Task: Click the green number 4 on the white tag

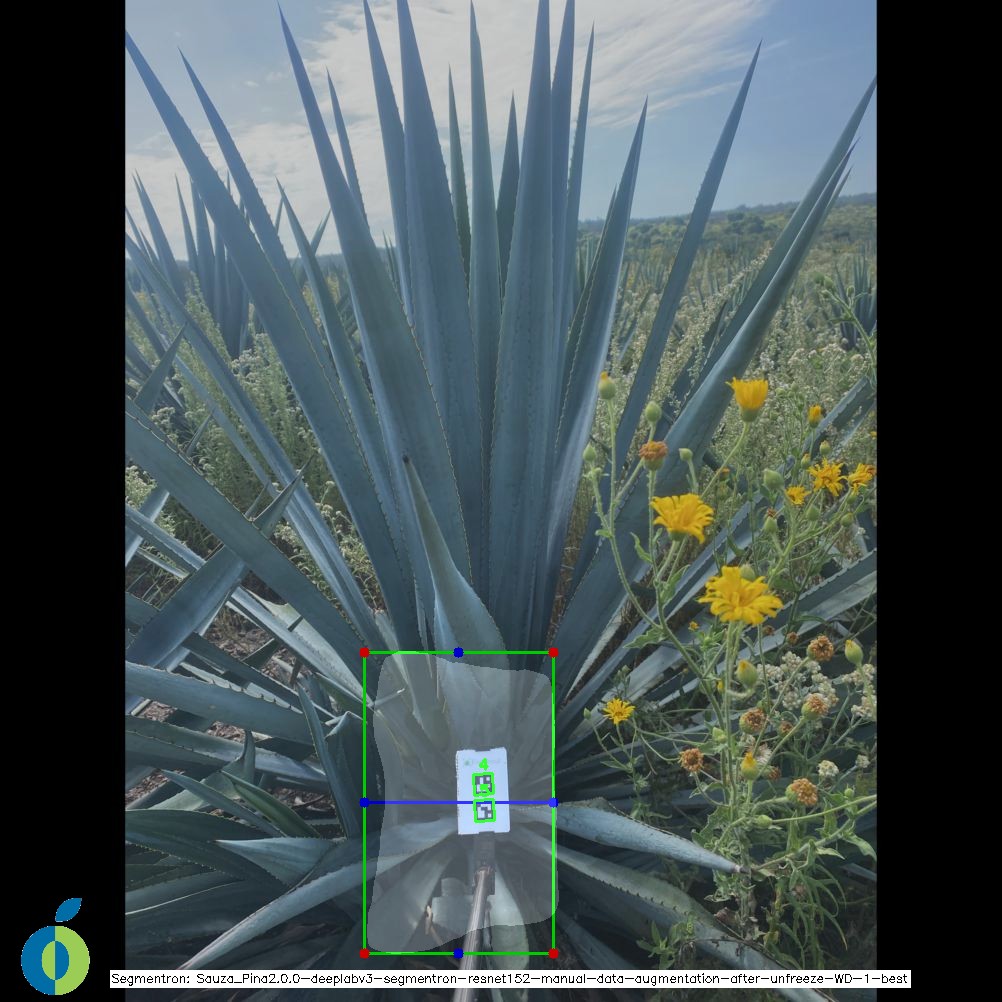Action: [x=484, y=764]
